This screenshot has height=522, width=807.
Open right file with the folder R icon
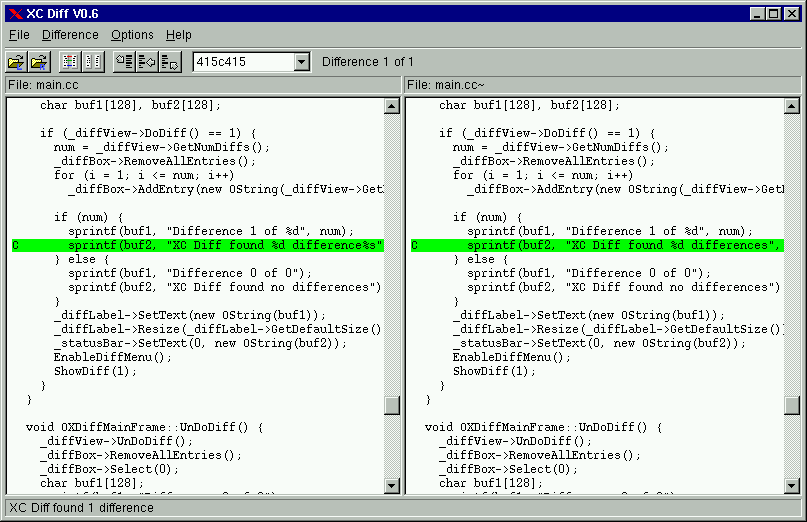39,62
